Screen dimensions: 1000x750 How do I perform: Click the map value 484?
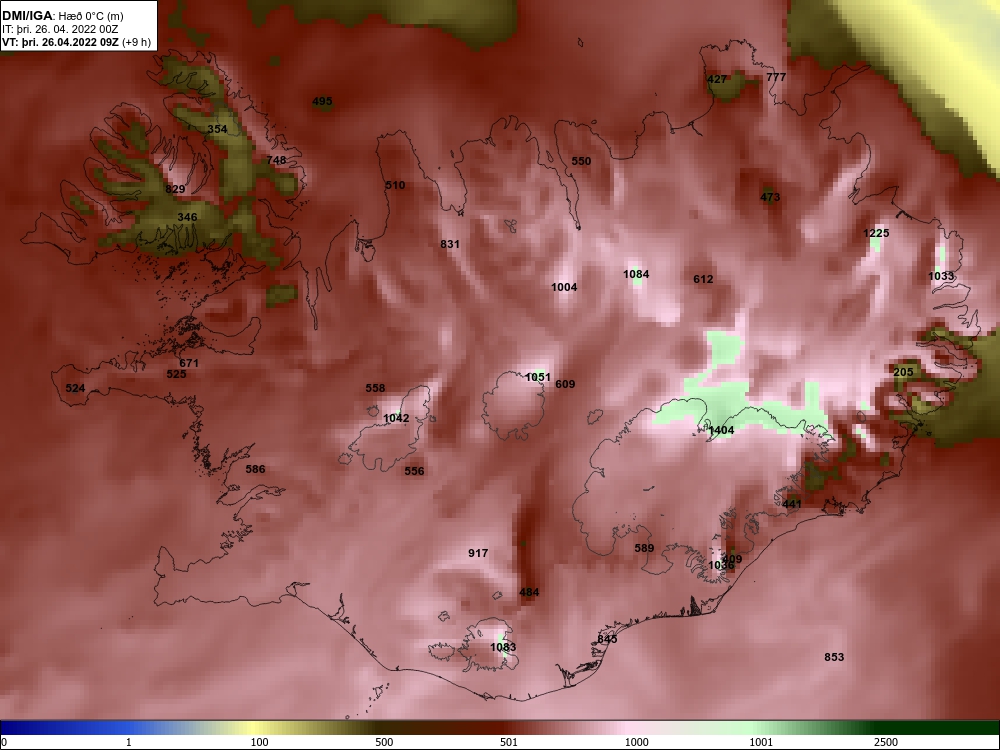tap(529, 592)
